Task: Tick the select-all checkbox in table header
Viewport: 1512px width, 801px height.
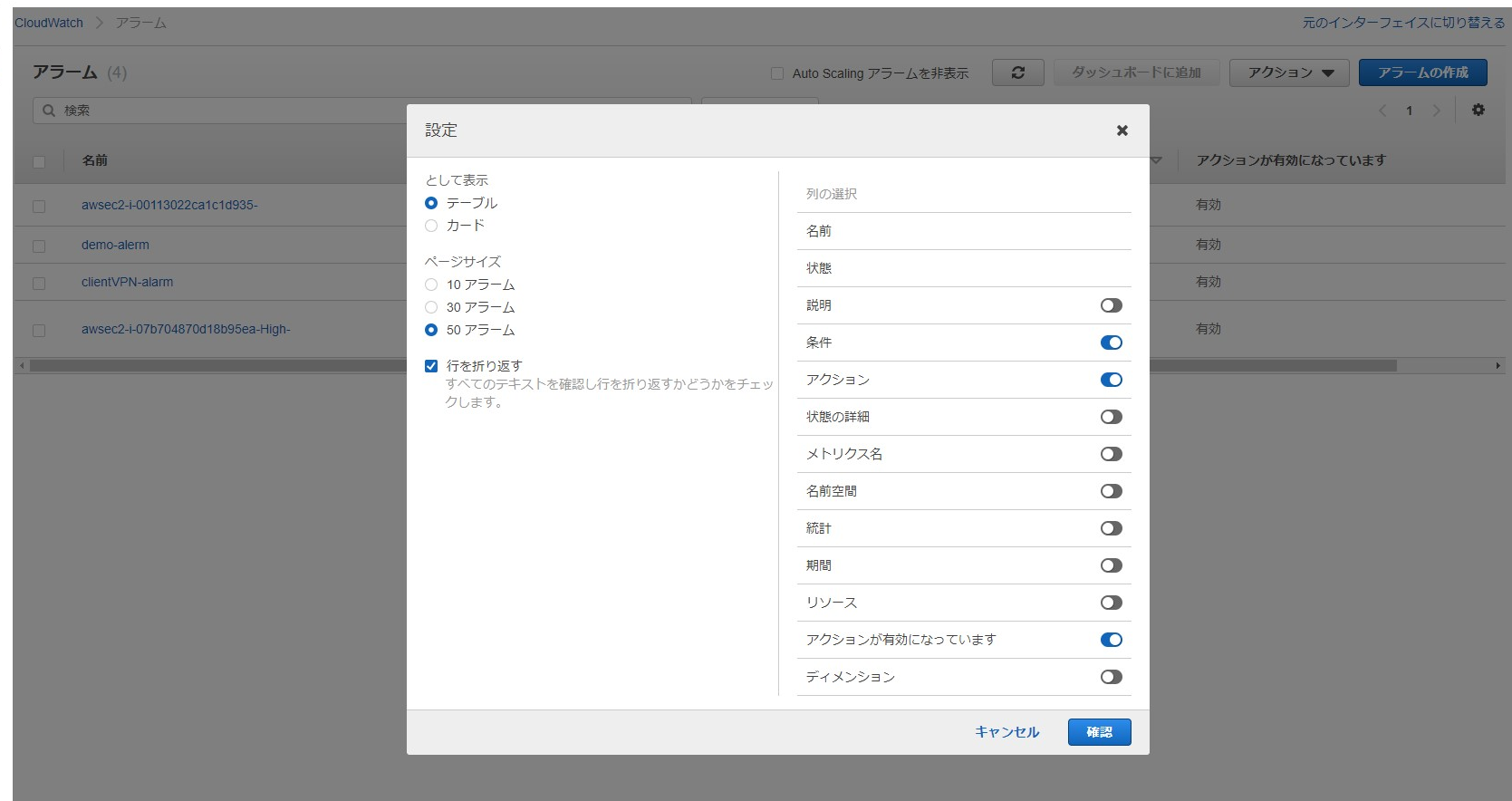Action: 39,161
